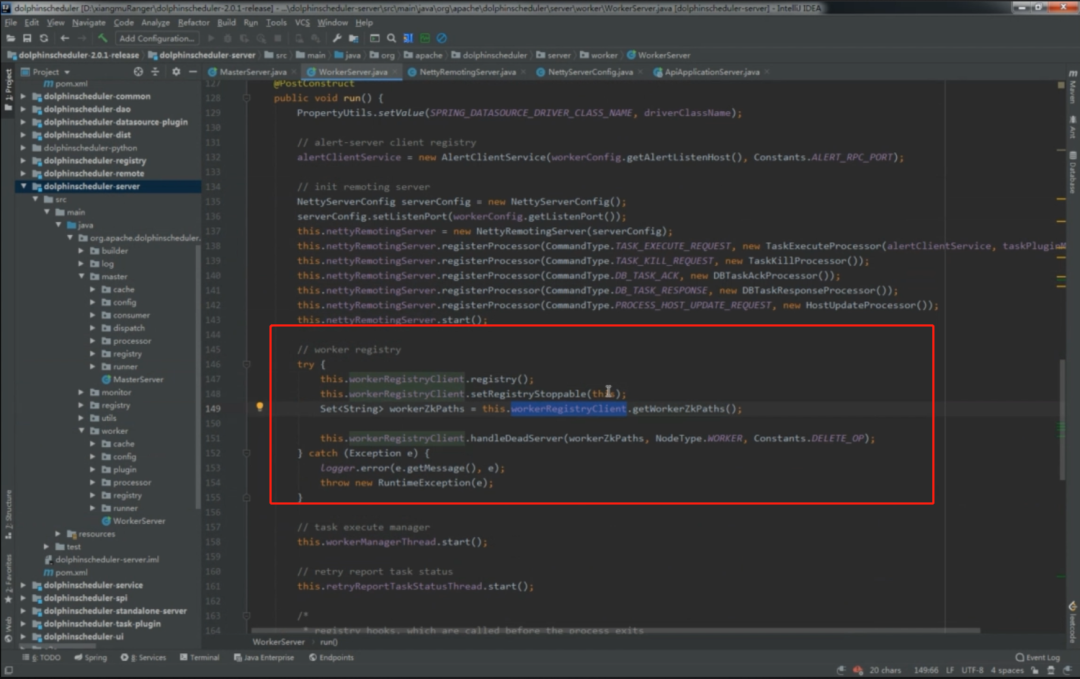1080x679 pixels.
Task: Click UTF-8 encoding in status bar
Action: pos(972,670)
